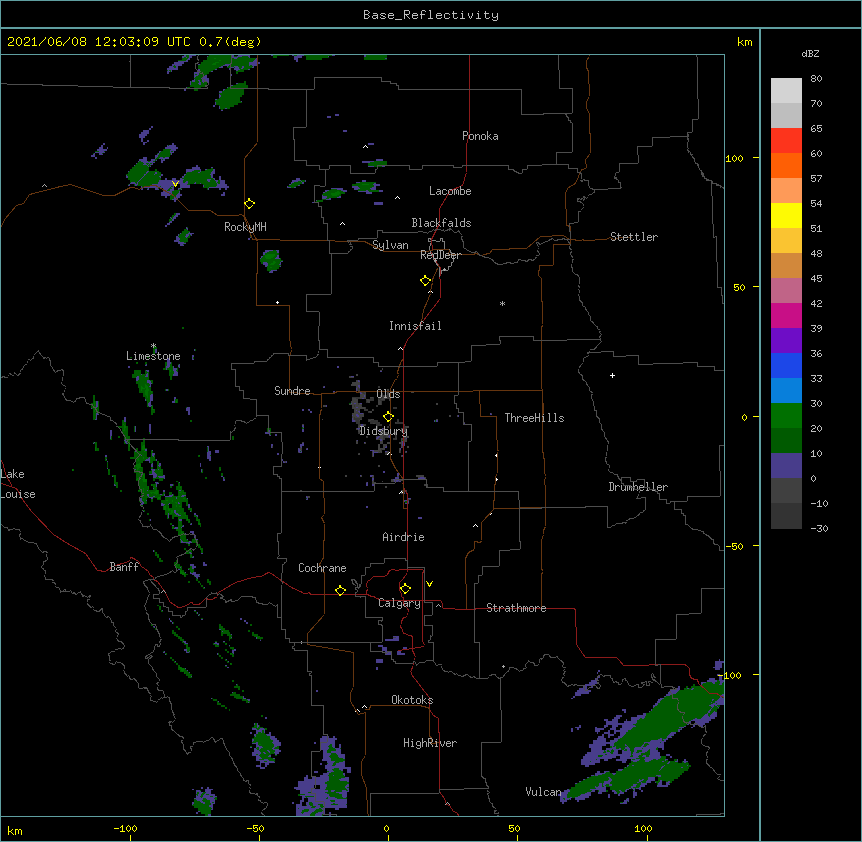
Task: Click the Drumheller town label
Action: (x=638, y=487)
